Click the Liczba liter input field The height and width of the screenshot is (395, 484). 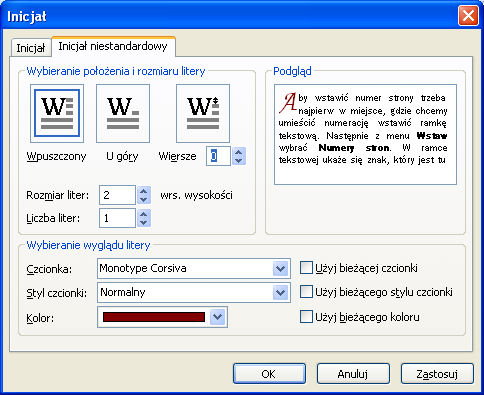coord(117,218)
